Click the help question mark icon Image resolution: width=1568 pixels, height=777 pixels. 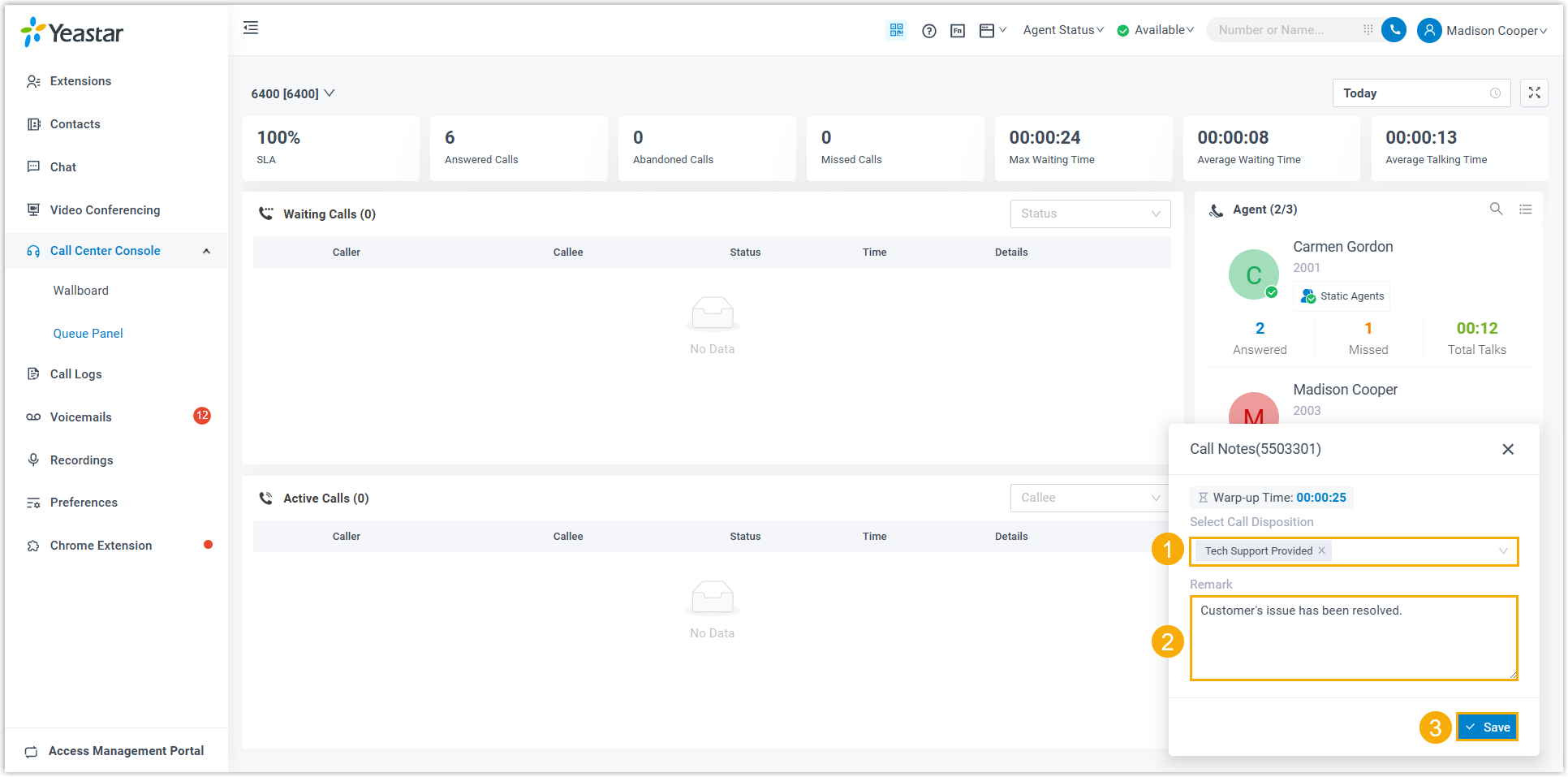click(929, 31)
